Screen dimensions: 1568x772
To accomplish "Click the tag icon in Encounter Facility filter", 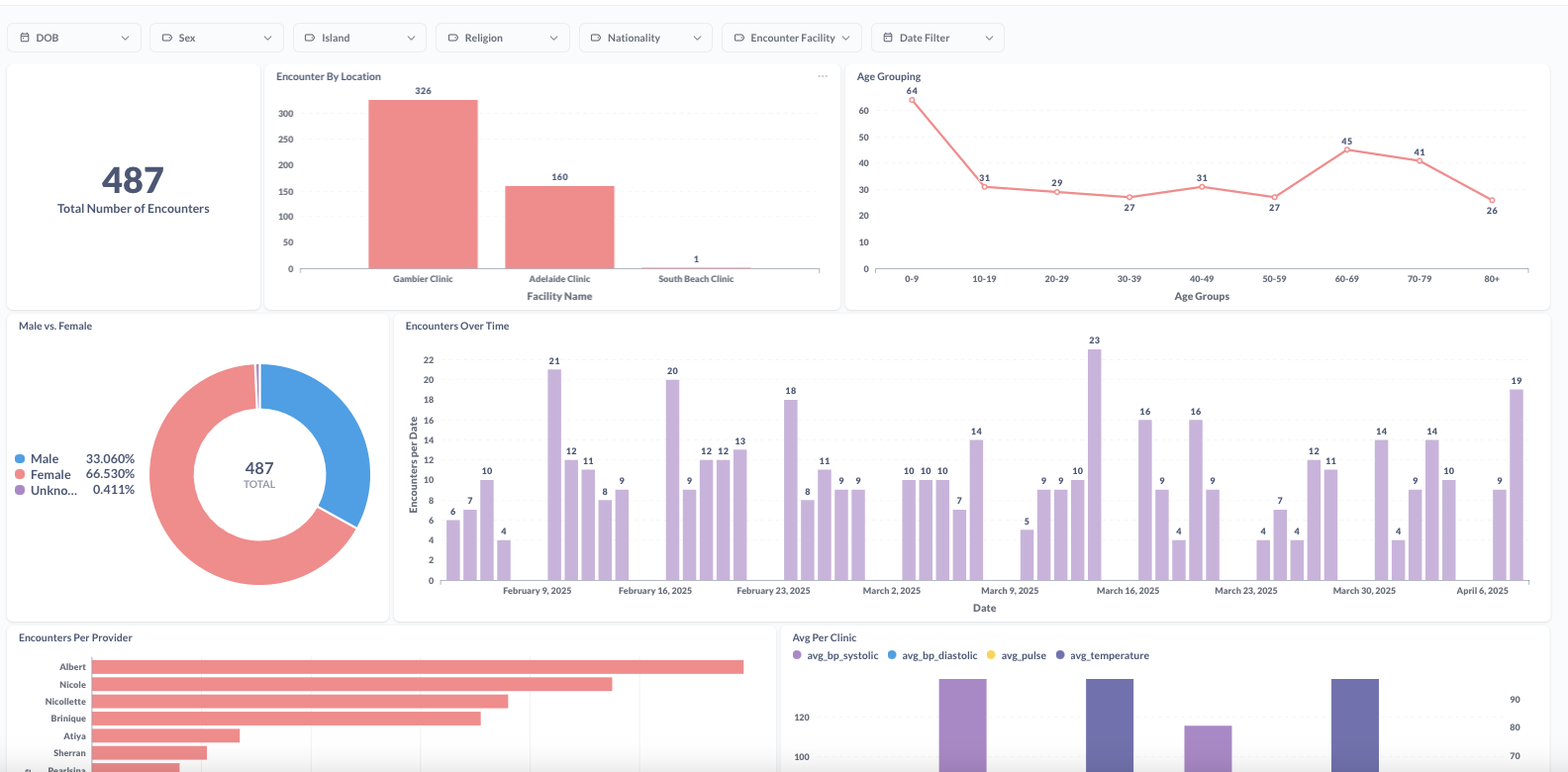I will (x=739, y=38).
